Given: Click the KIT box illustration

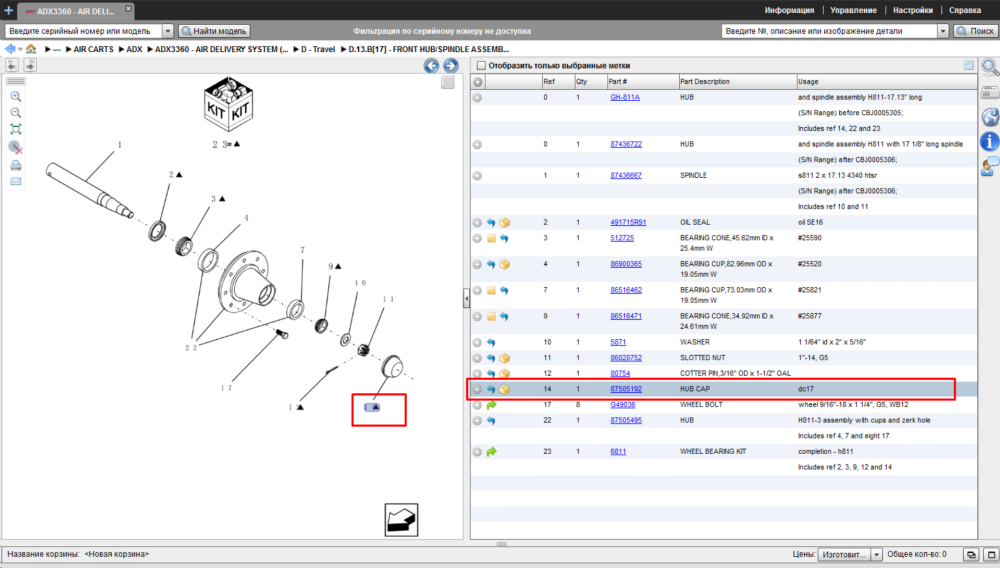Looking at the screenshot, I should 228,105.
